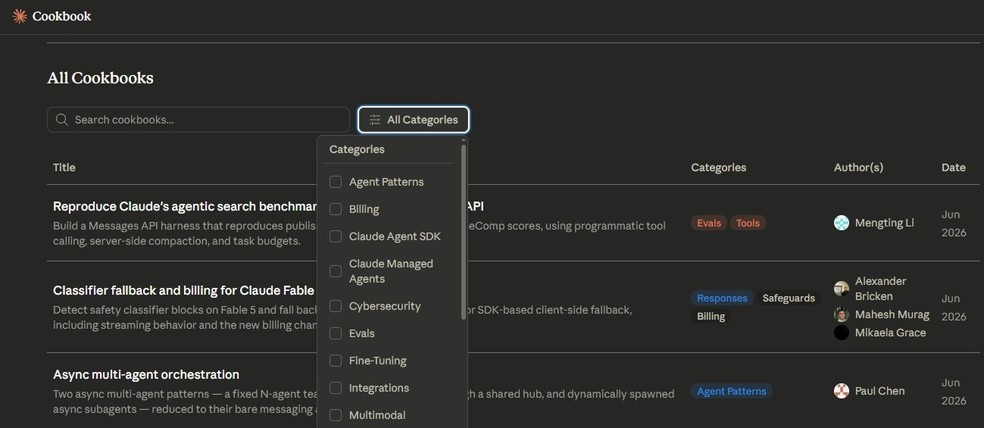Click the Date column header
The width and height of the screenshot is (984, 428).
pyautogui.click(x=953, y=168)
